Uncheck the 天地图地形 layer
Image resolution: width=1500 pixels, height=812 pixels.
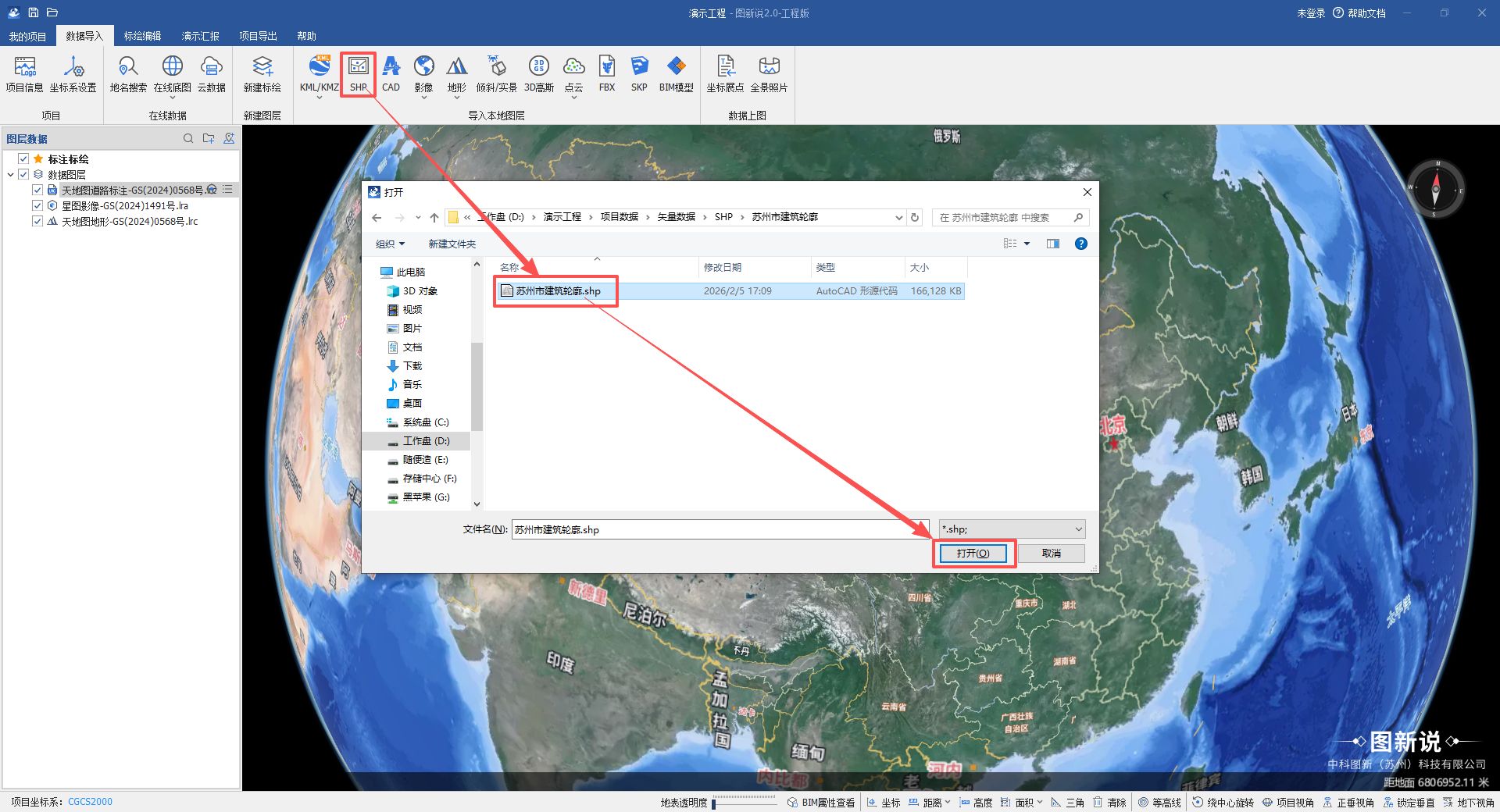pyautogui.click(x=37, y=221)
